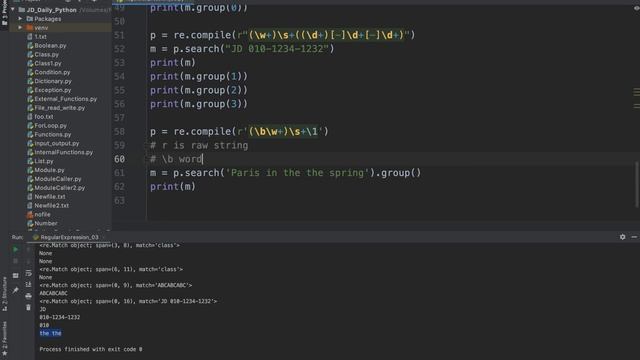Click print(m.group(3)) on line 56
This screenshot has width=640, height=360.
point(199,104)
